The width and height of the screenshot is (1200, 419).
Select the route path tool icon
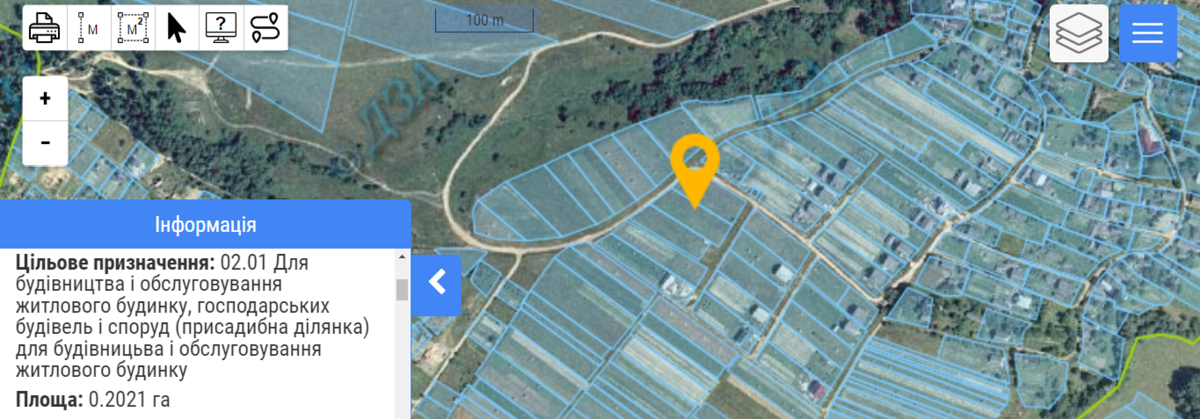coord(265,28)
